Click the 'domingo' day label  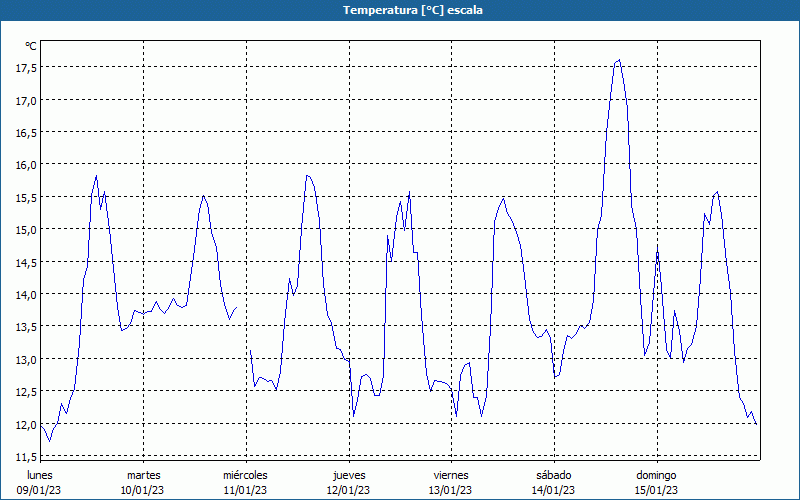[x=656, y=475]
